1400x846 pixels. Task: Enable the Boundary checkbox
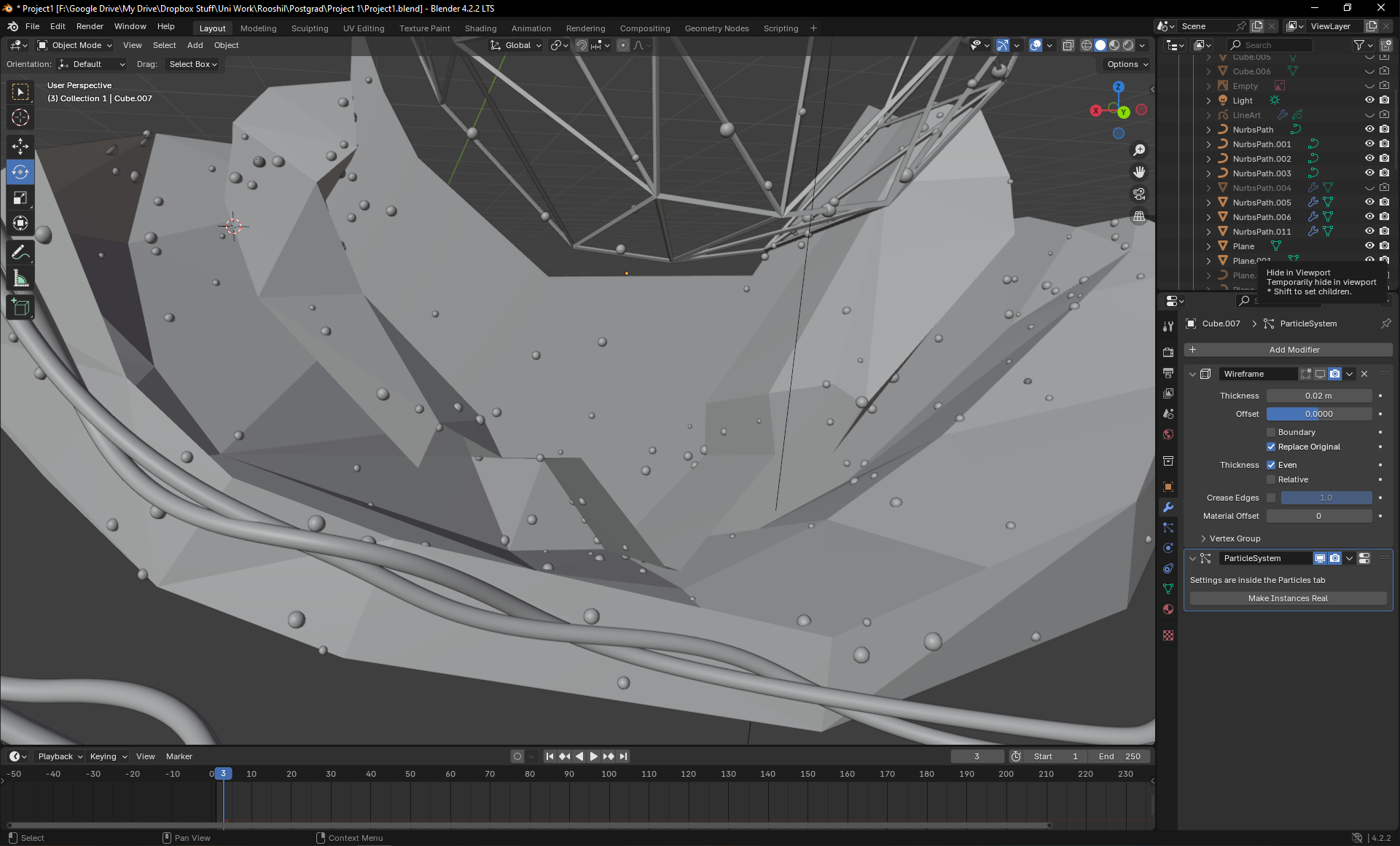1271,432
